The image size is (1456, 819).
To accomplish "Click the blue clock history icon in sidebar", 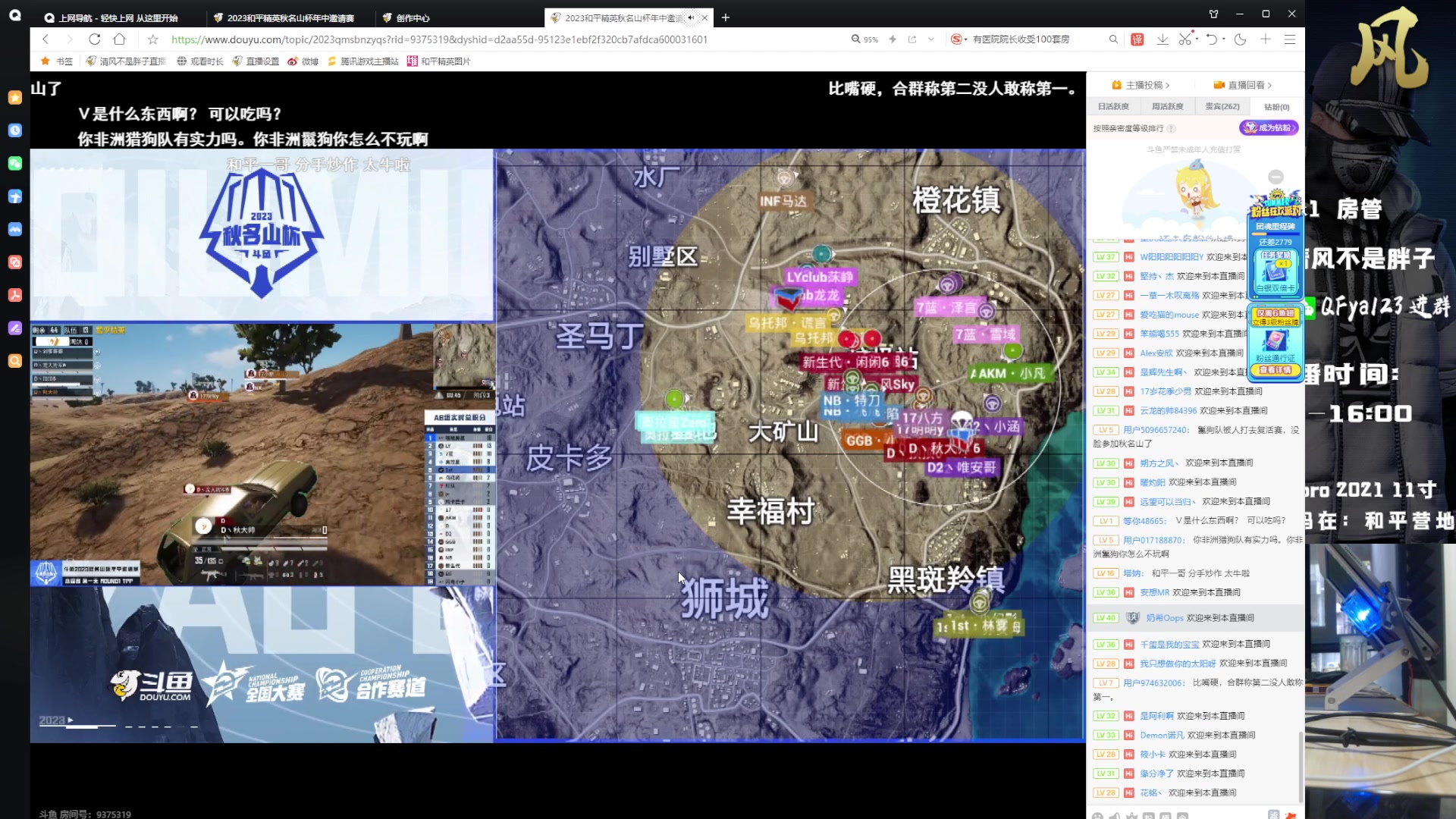I will (15, 130).
